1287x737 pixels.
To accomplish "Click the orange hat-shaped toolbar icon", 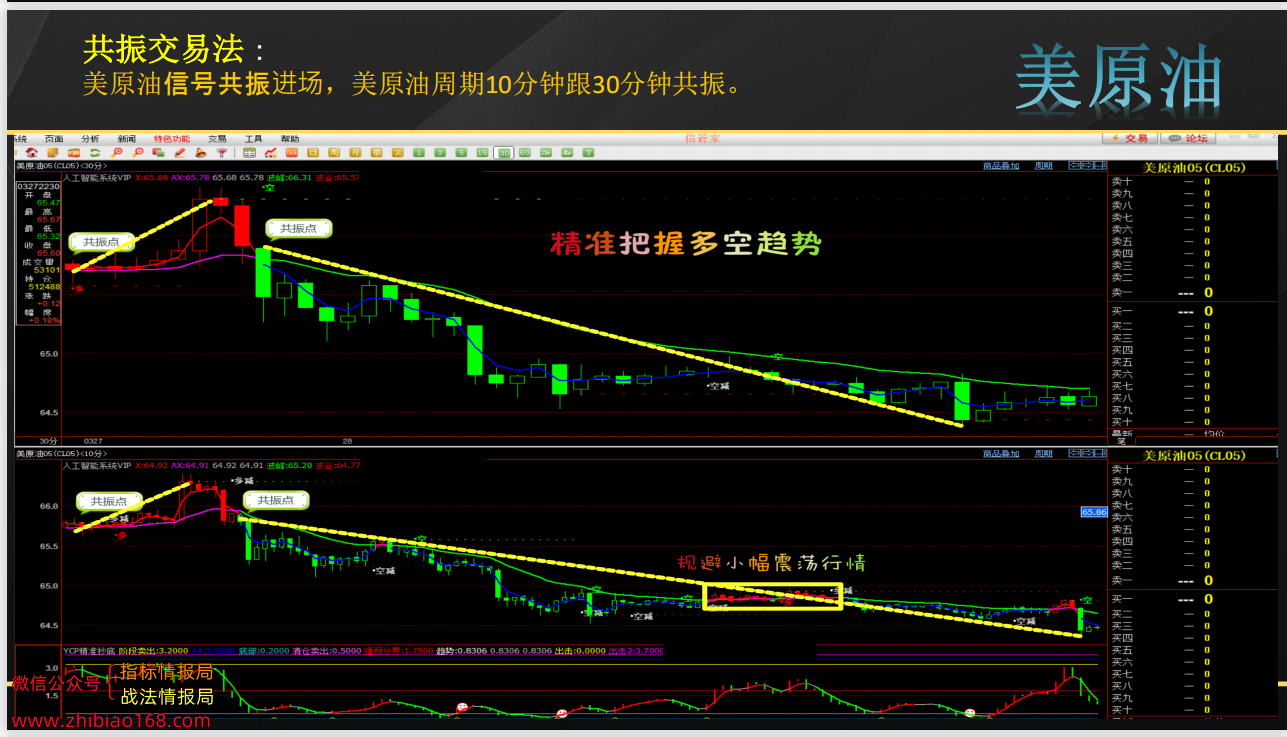I will click(x=201, y=153).
